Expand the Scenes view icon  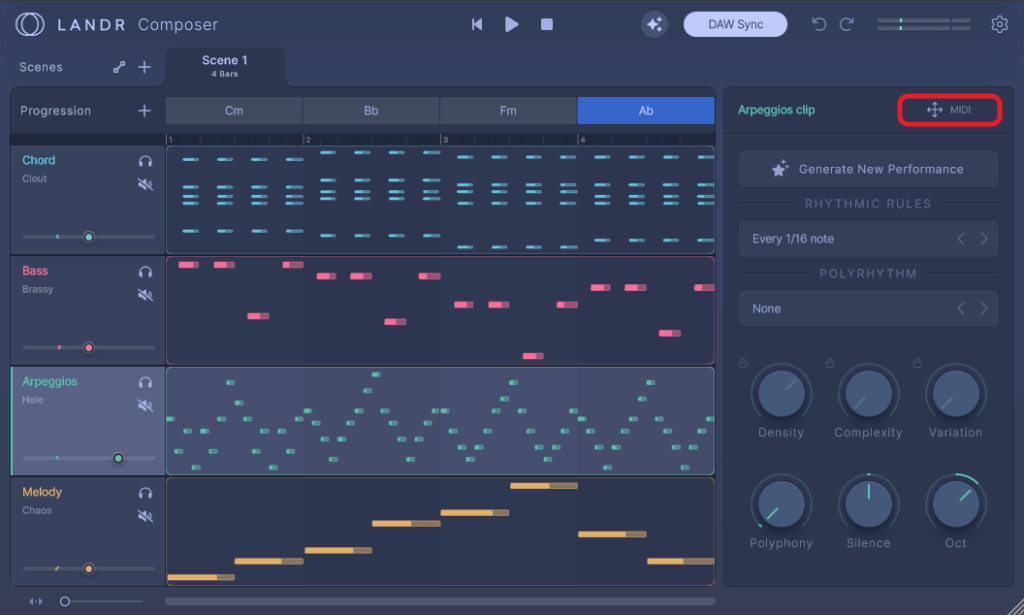pyautogui.click(x=119, y=67)
